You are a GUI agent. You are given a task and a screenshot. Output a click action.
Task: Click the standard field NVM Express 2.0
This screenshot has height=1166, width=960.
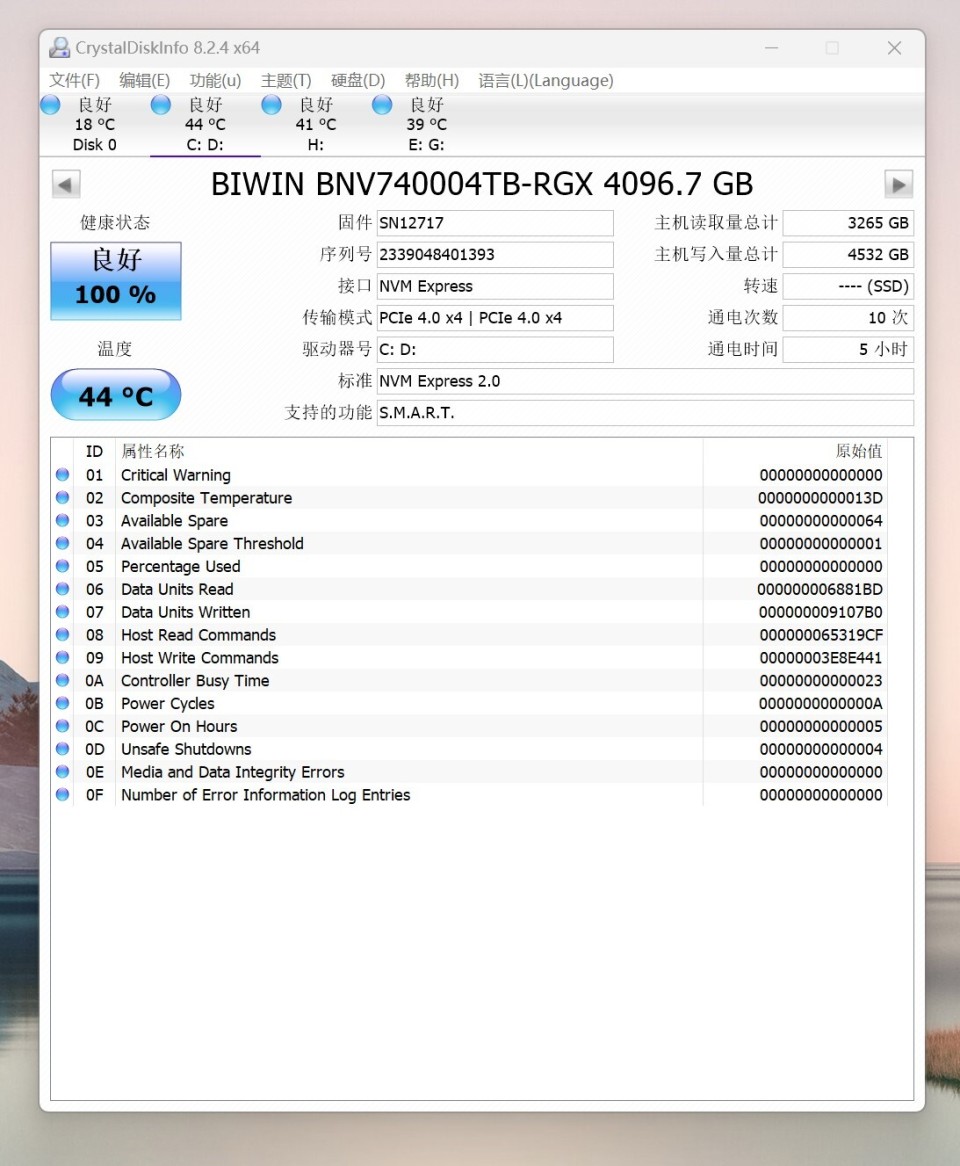(645, 381)
